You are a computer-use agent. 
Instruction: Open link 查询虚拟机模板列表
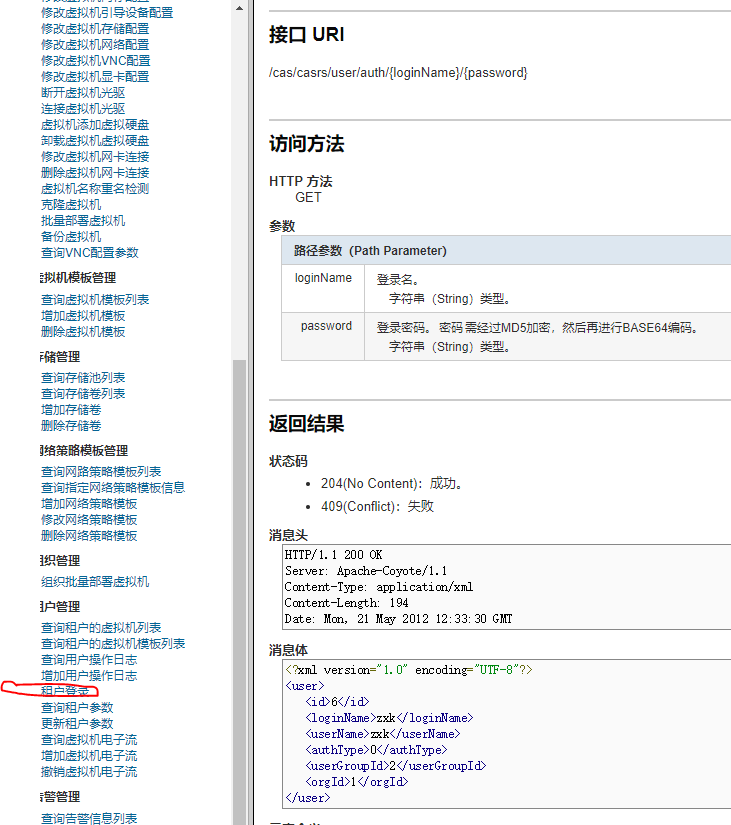[95, 299]
